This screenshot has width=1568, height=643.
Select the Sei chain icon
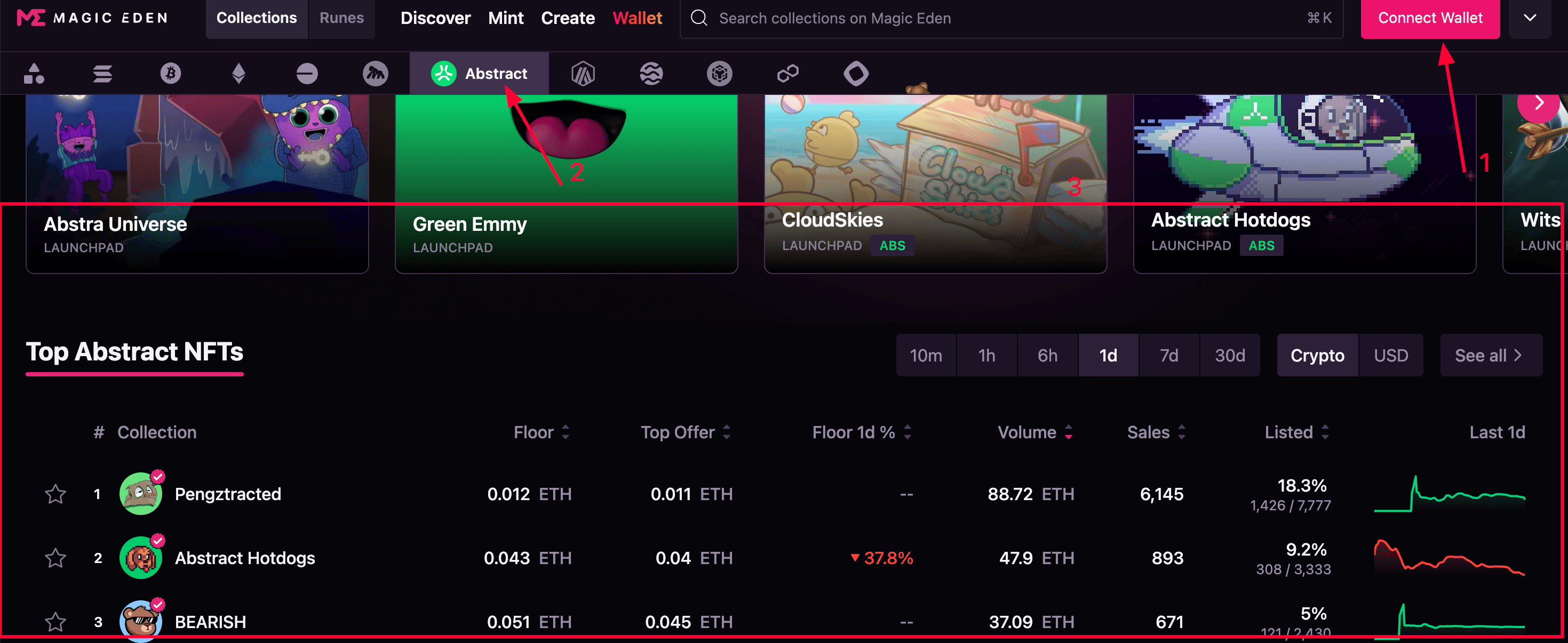pos(651,74)
